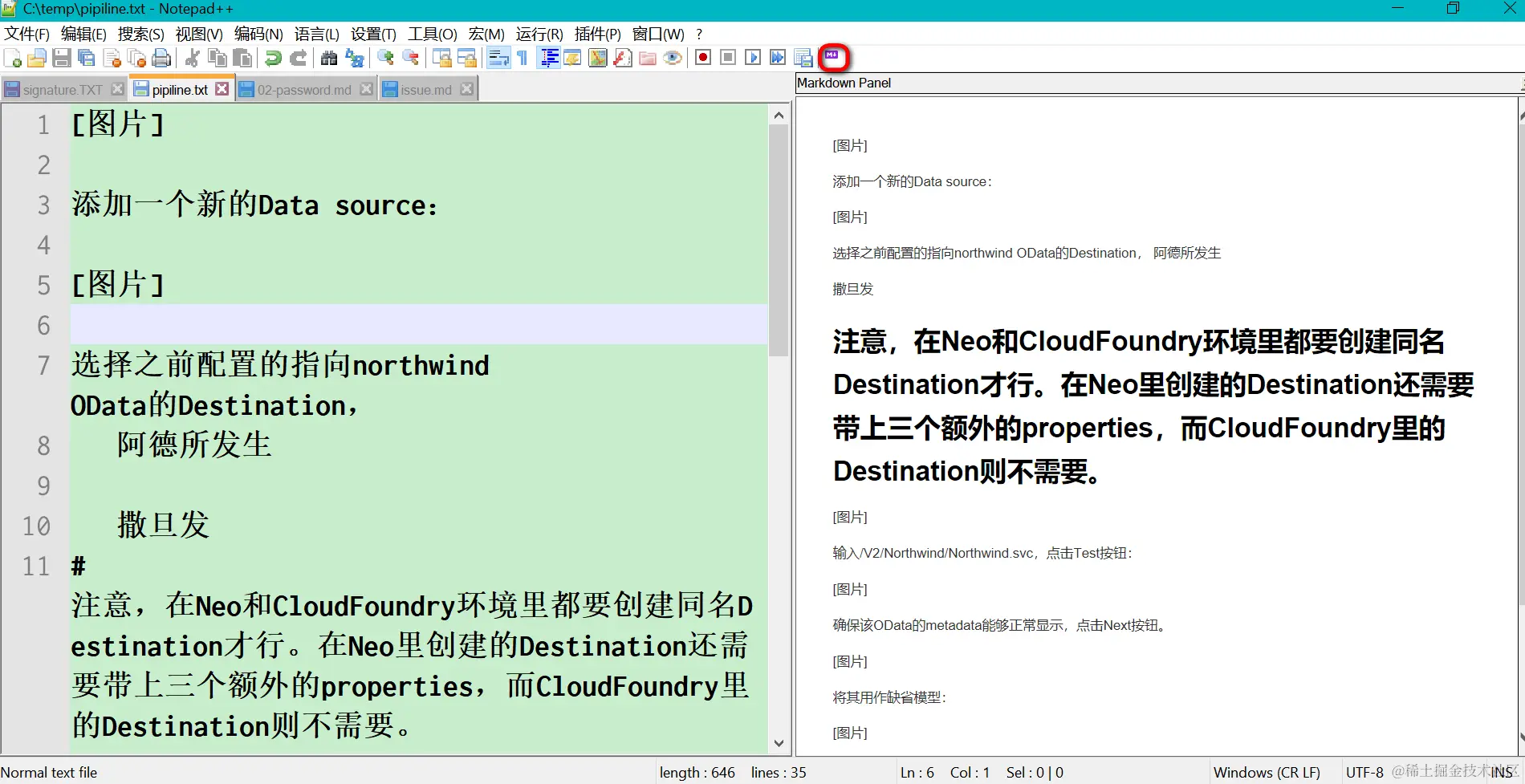Image resolution: width=1525 pixels, height=784 pixels.
Task: Open the 工具(O) menu
Action: pos(433,34)
